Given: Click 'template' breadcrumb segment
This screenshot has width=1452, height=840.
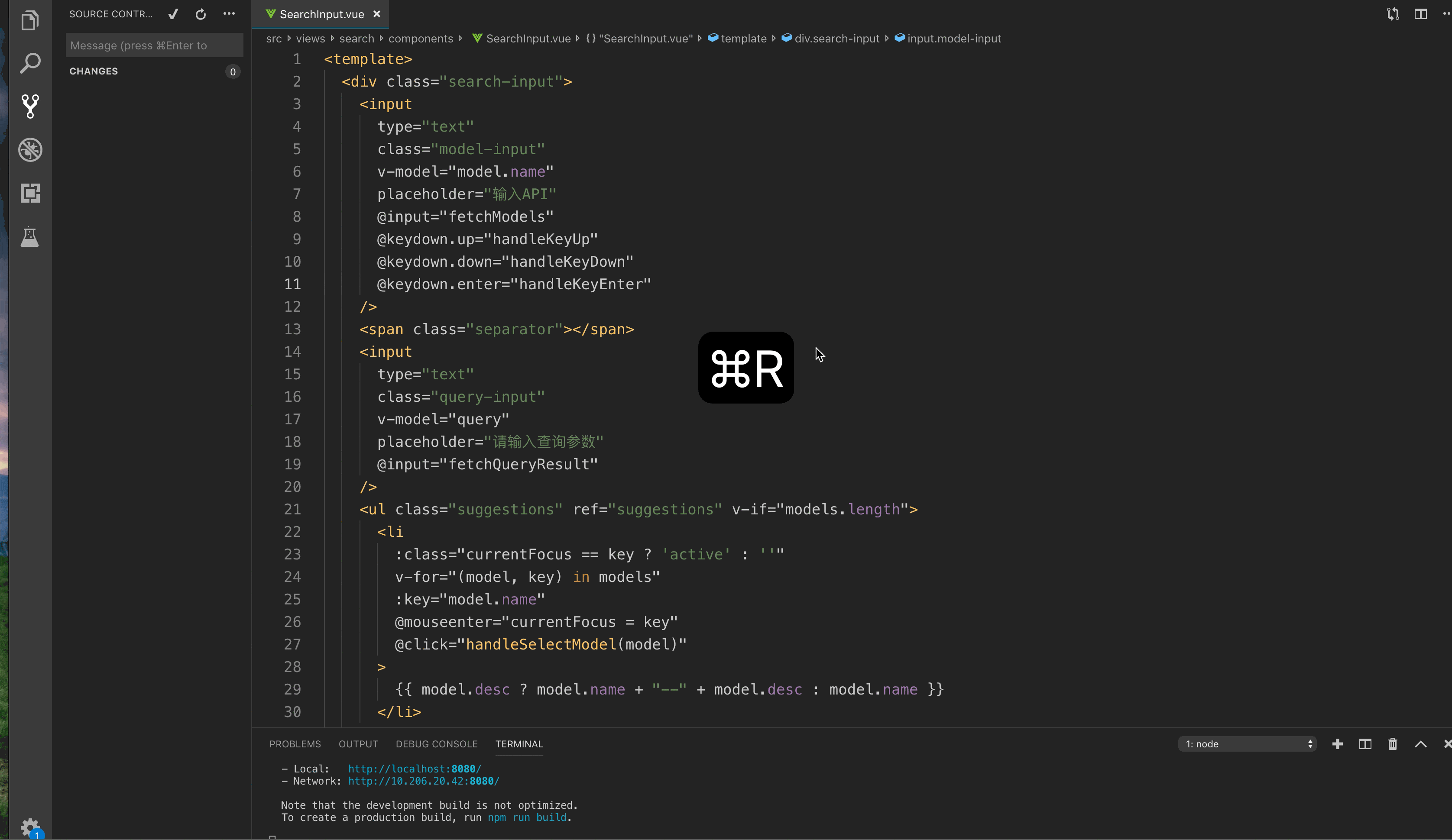Looking at the screenshot, I should (737, 39).
